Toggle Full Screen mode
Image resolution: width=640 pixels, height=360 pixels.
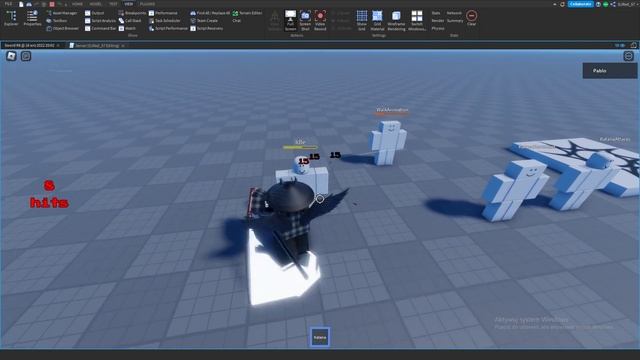point(290,20)
